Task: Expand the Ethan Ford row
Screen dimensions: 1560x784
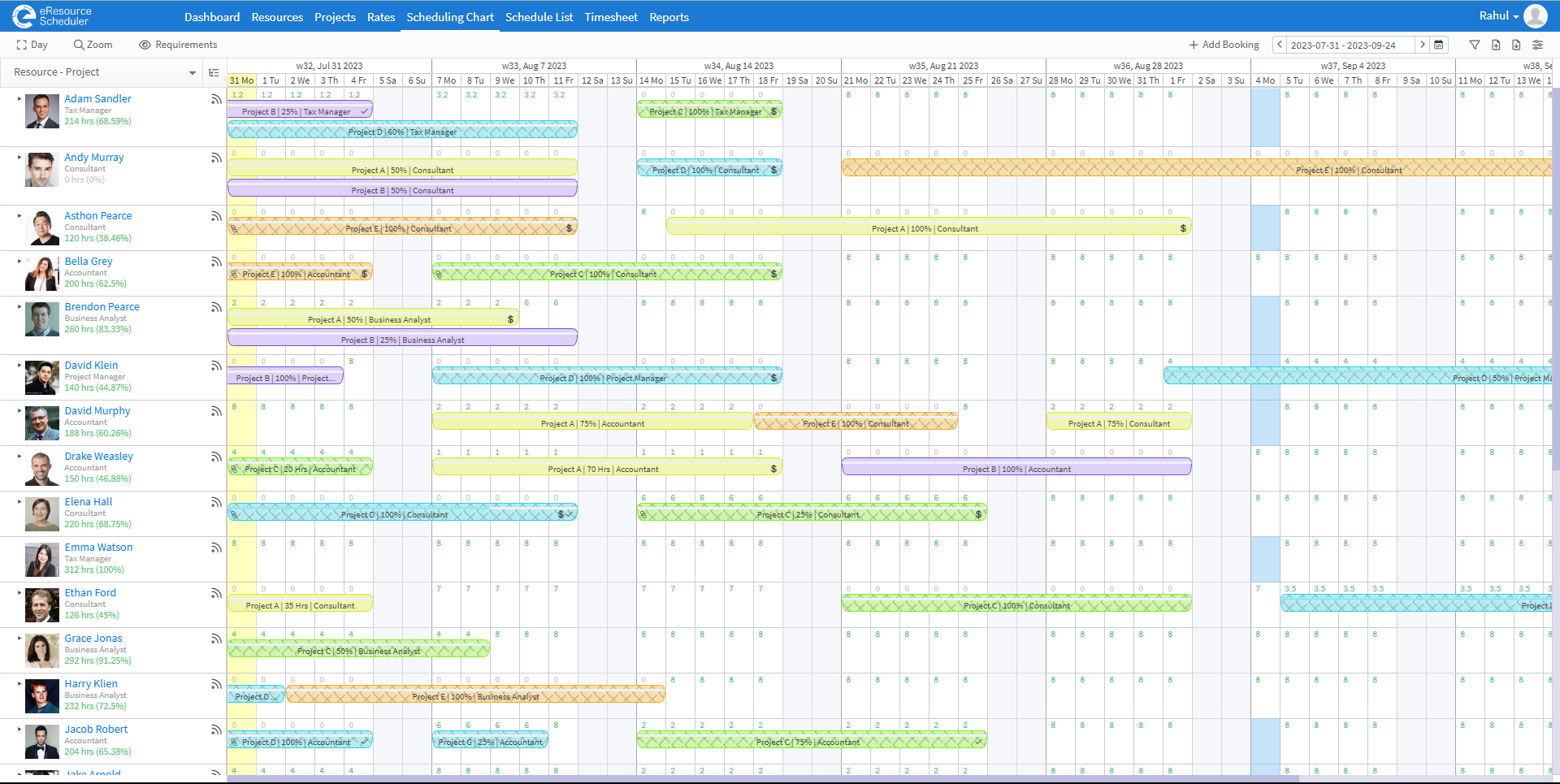Action: click(x=19, y=592)
